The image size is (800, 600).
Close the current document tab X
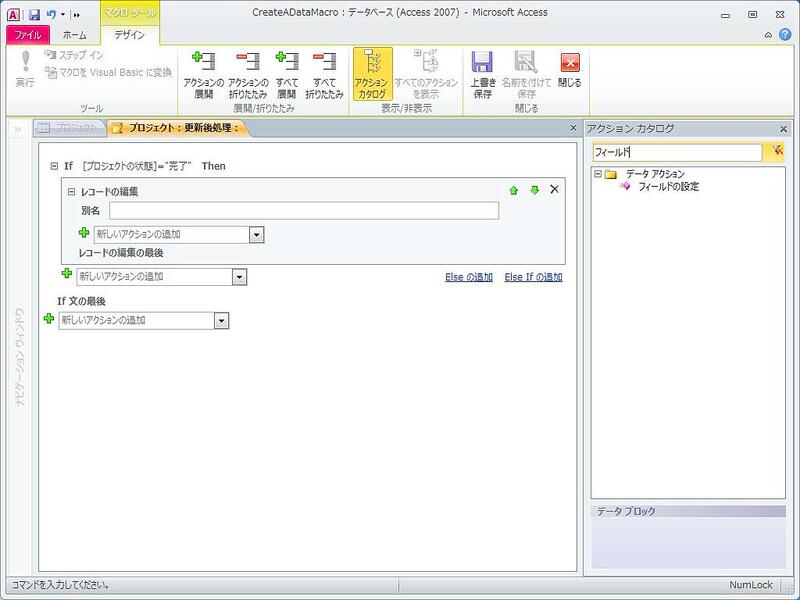click(x=573, y=128)
